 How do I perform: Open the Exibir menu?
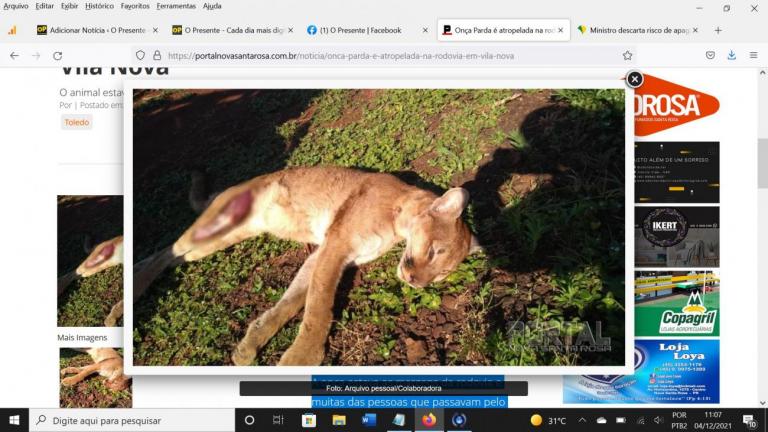click(70, 6)
